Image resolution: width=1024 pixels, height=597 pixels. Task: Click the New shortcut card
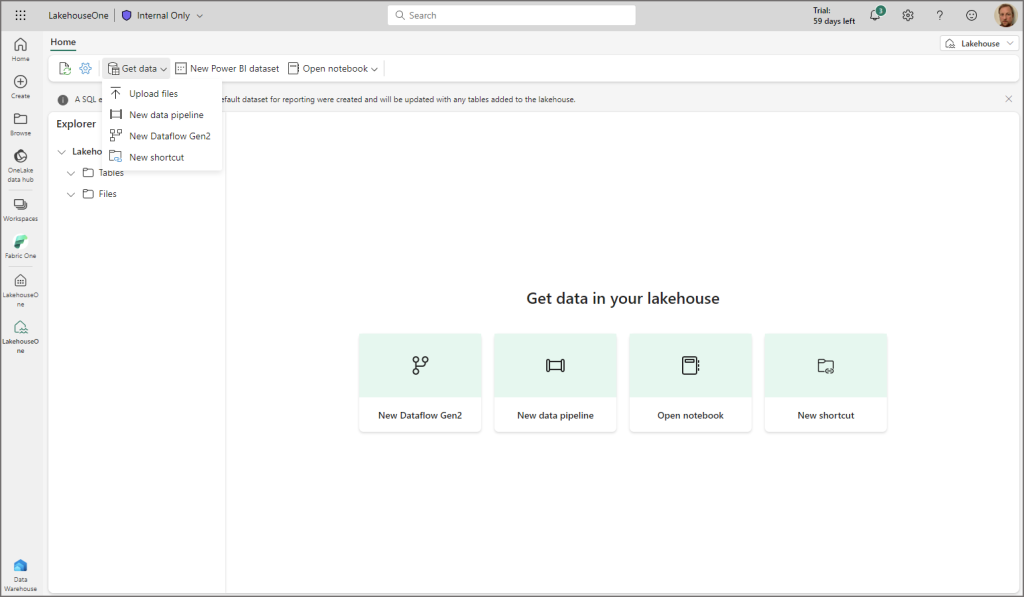pos(825,383)
